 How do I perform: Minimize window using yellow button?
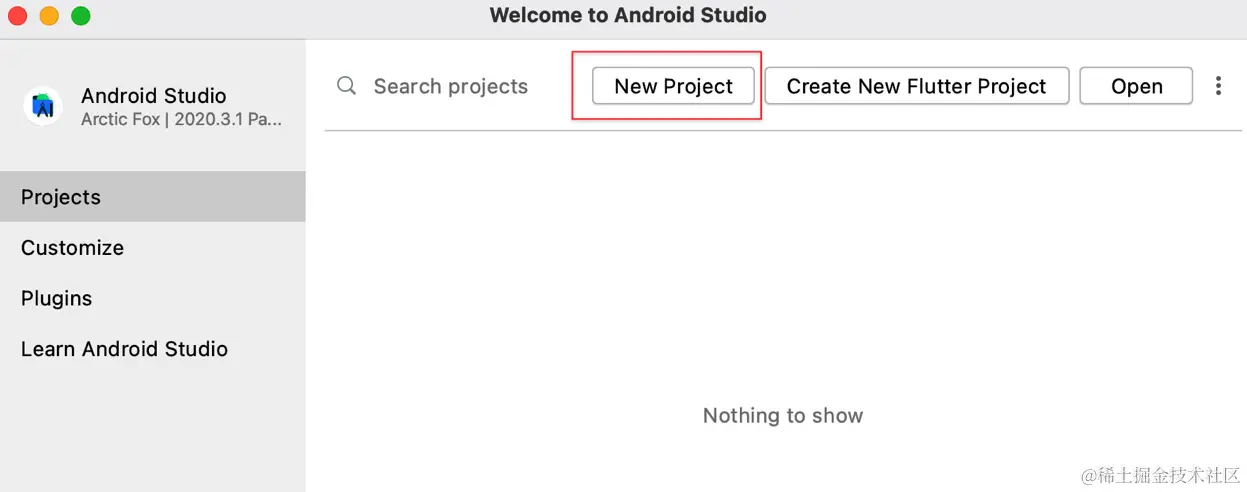click(x=49, y=16)
